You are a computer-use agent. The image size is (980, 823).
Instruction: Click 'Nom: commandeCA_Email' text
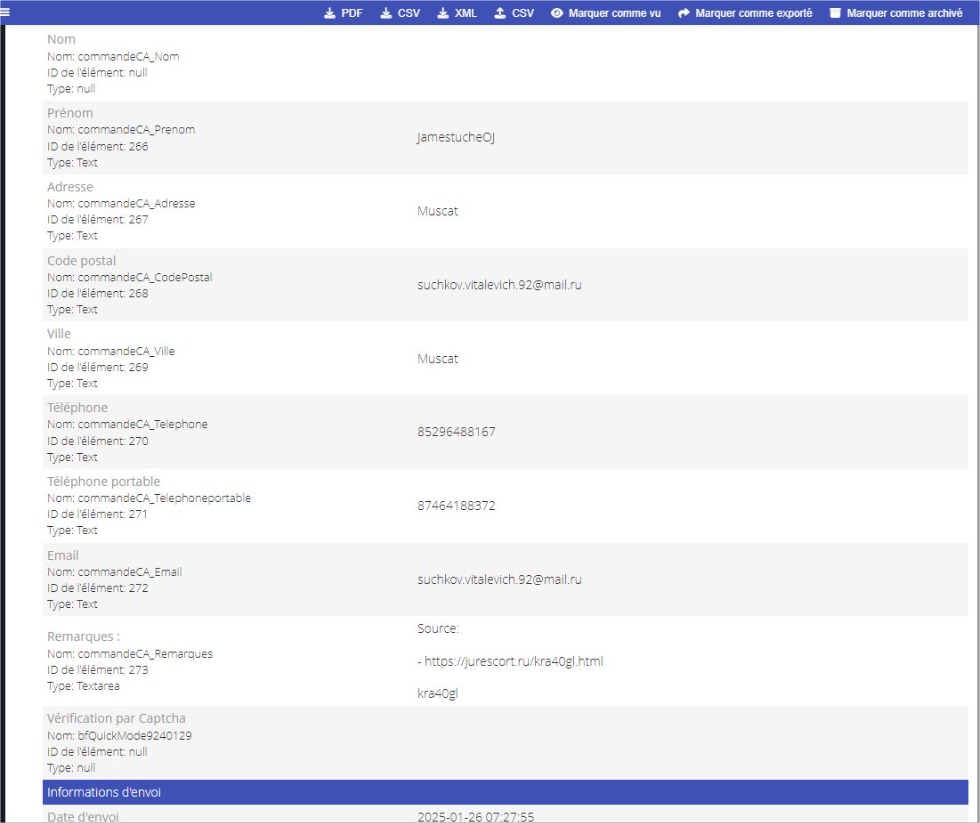click(114, 572)
